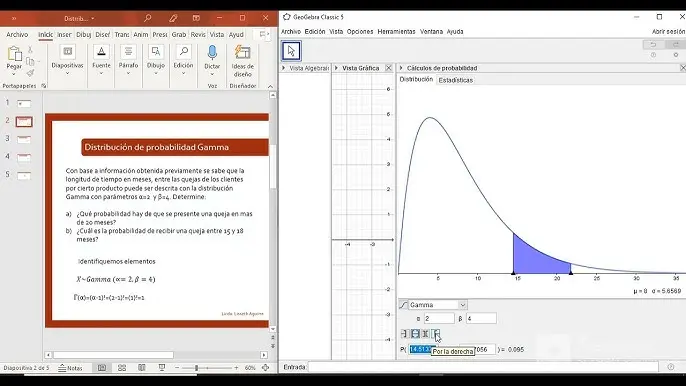
Task: Open the Edición menu in GeoGebra
Action: tap(315, 32)
